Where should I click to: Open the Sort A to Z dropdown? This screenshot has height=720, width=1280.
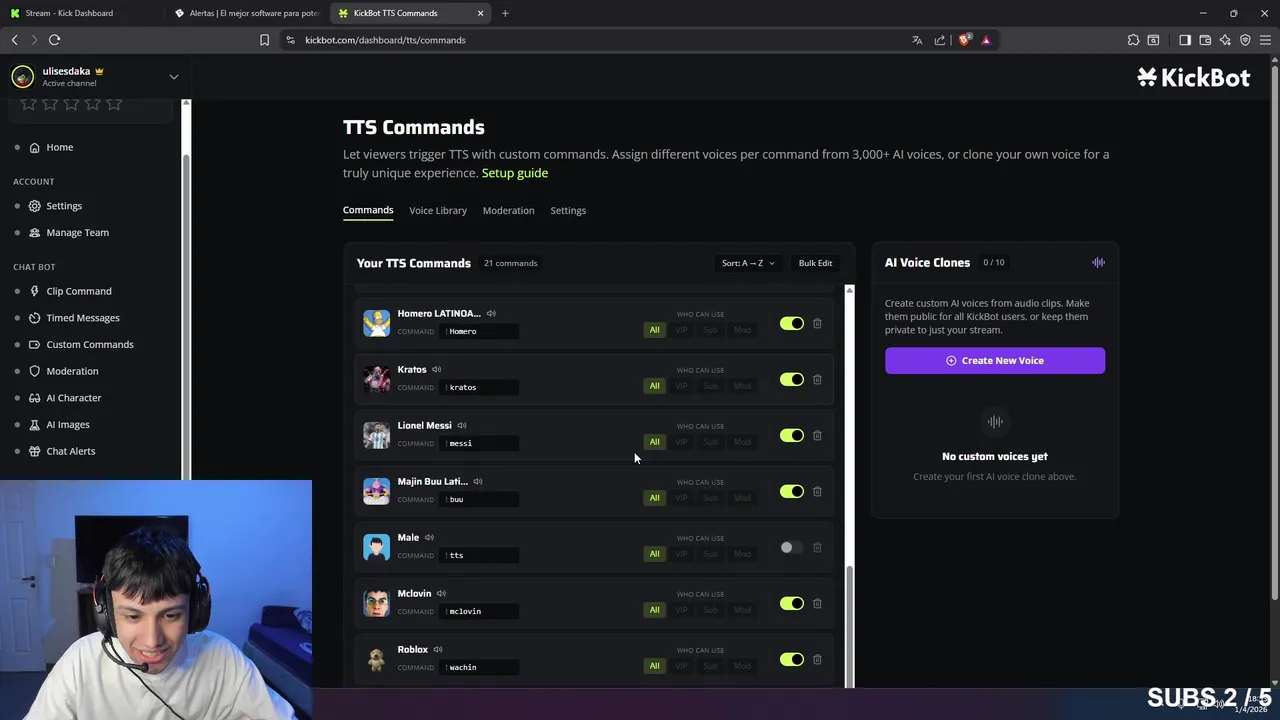(748, 263)
